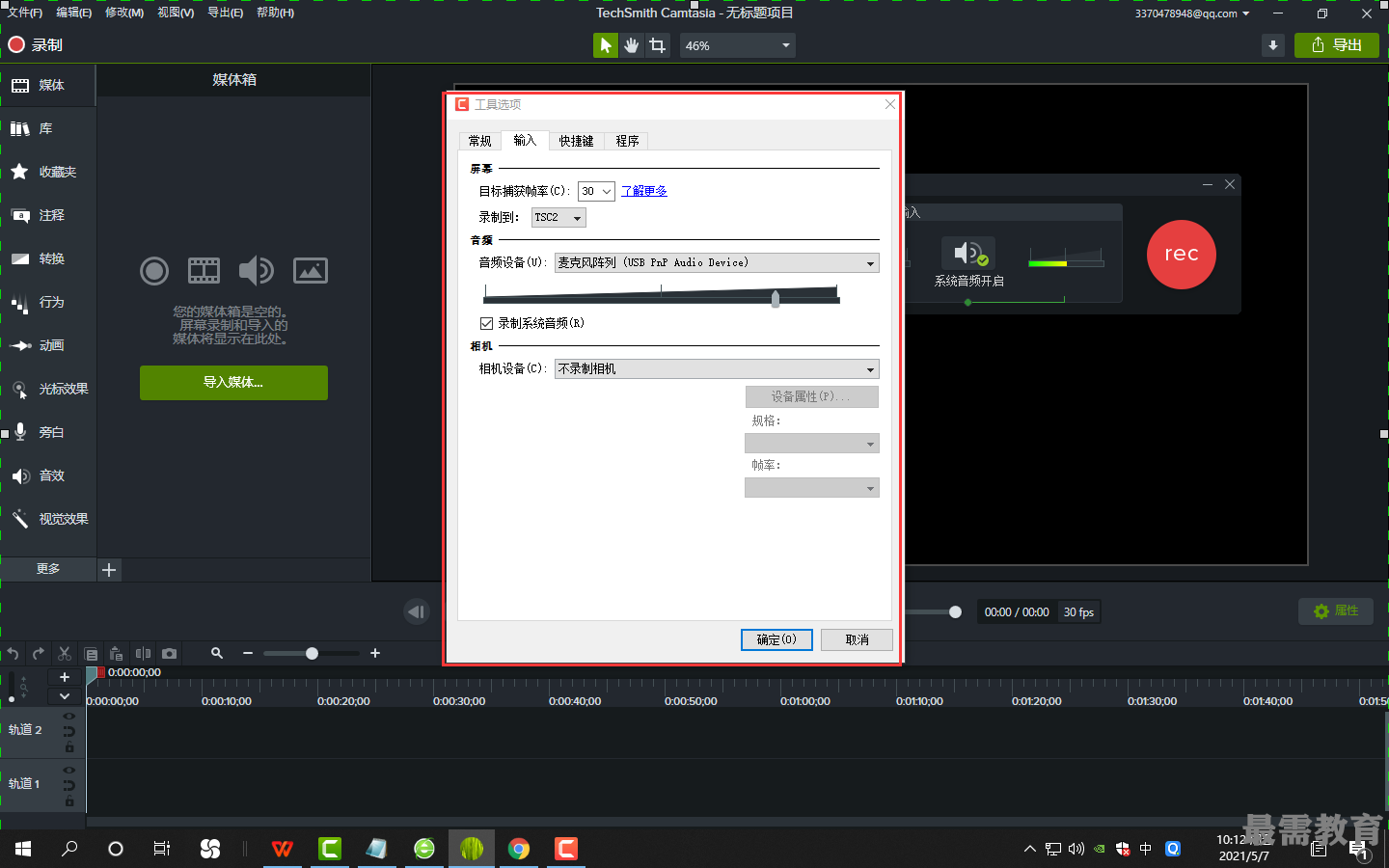Click 取消 to cancel tool options
The width and height of the screenshot is (1389, 868).
tap(857, 639)
